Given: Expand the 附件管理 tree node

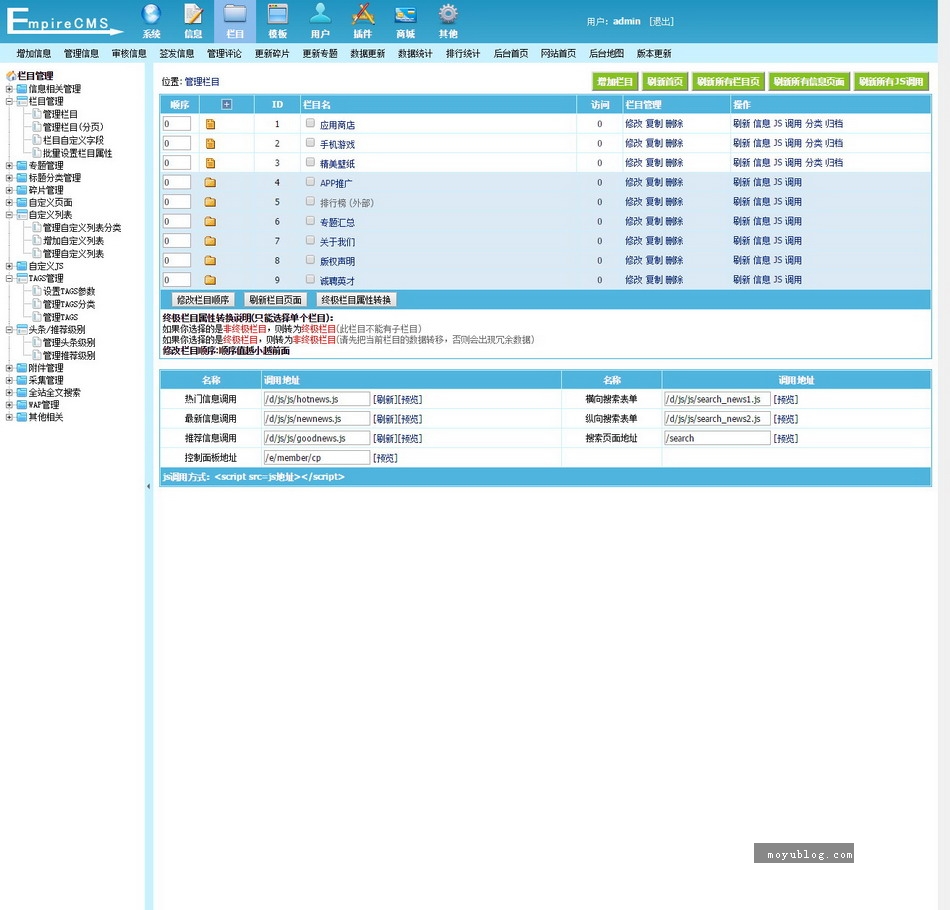Looking at the screenshot, I should pyautogui.click(x=9, y=368).
